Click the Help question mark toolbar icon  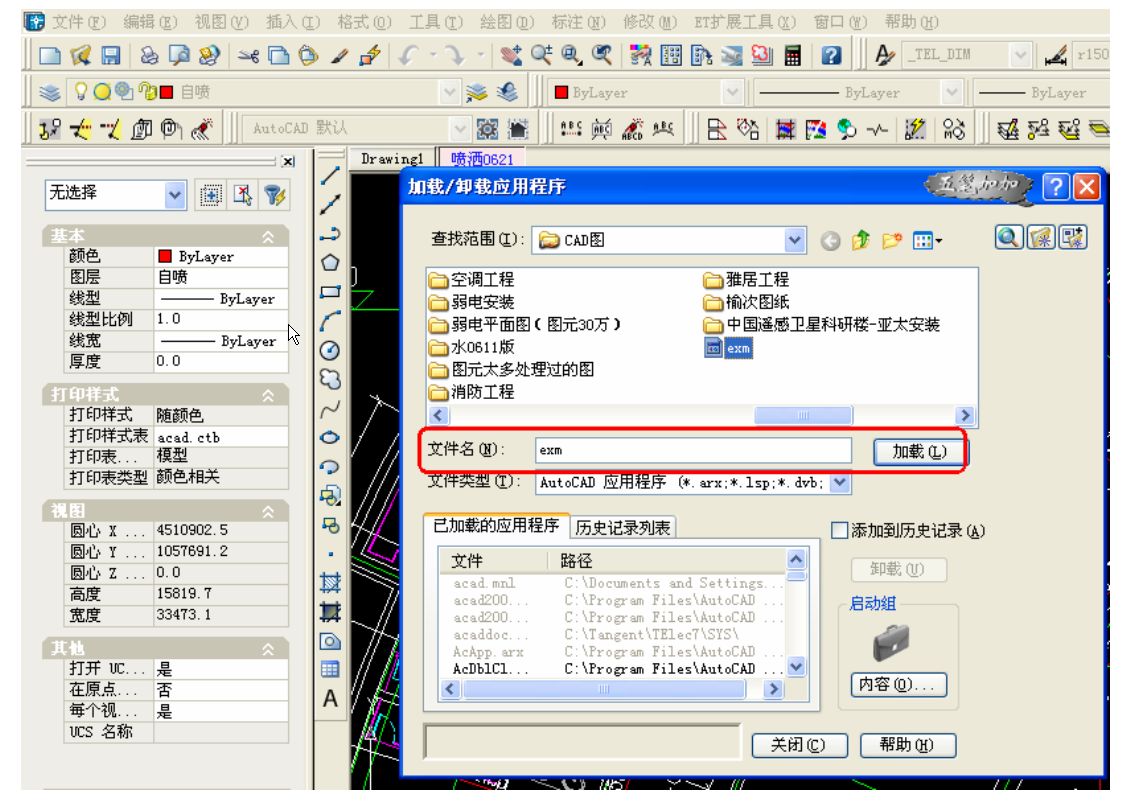coord(831,55)
